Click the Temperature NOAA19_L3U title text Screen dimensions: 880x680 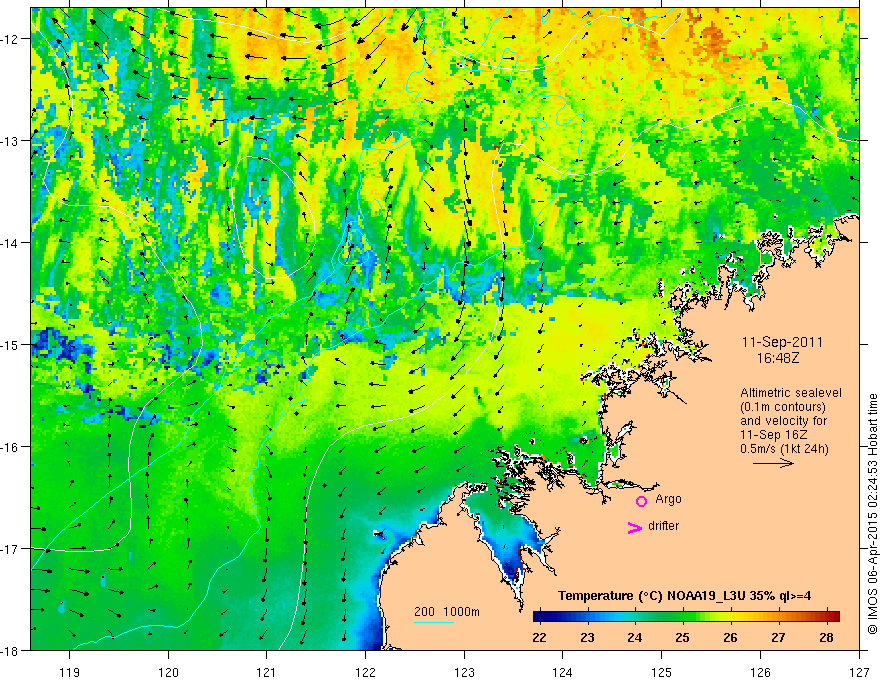click(684, 596)
